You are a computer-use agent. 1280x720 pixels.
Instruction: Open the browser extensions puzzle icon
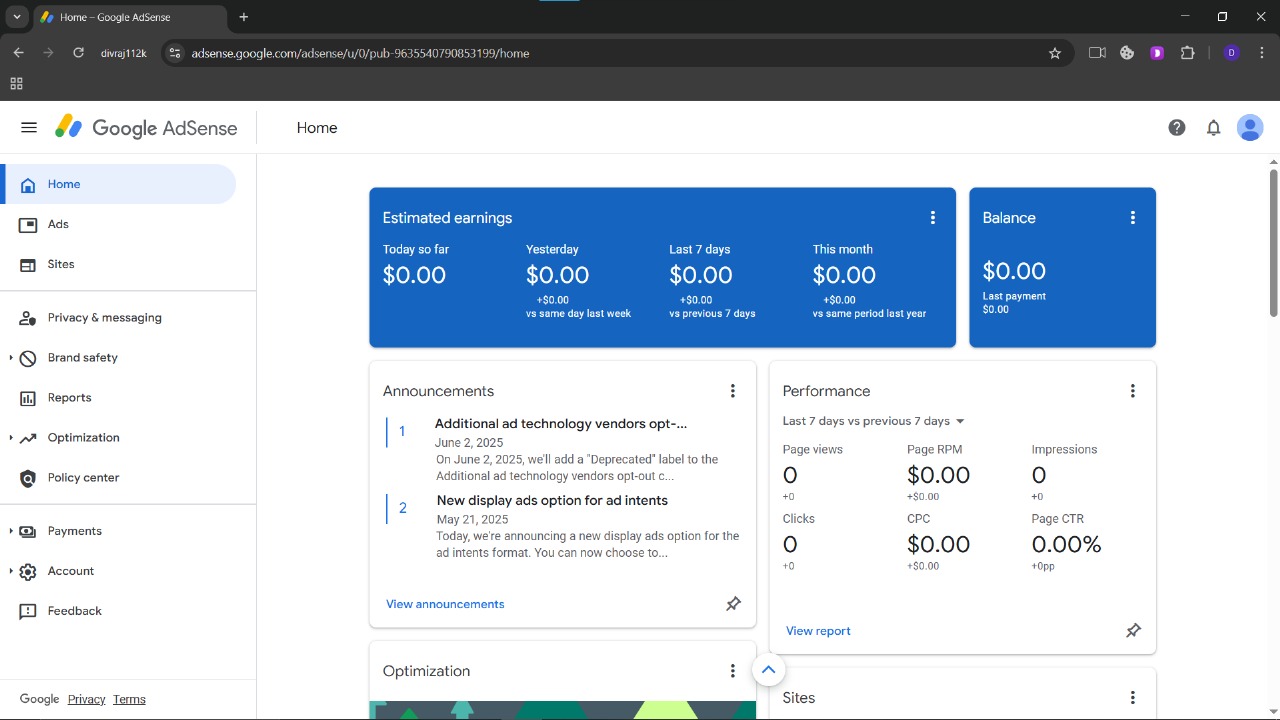click(1188, 53)
